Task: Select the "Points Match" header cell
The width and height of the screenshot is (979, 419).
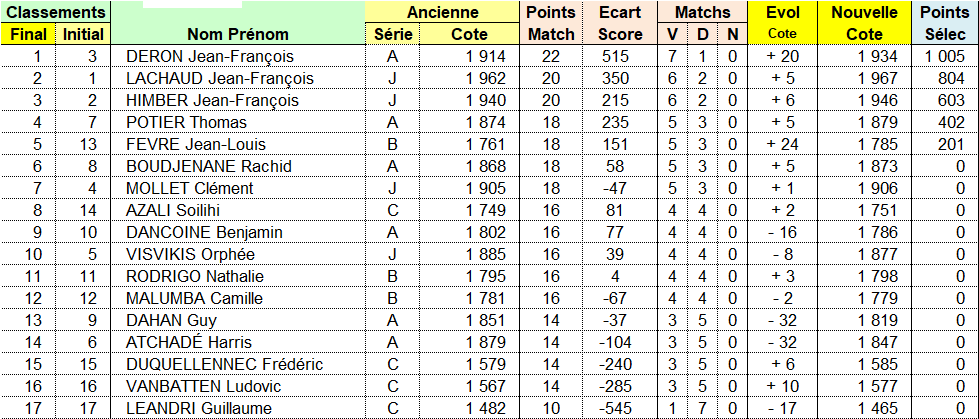Action: [x=551, y=23]
